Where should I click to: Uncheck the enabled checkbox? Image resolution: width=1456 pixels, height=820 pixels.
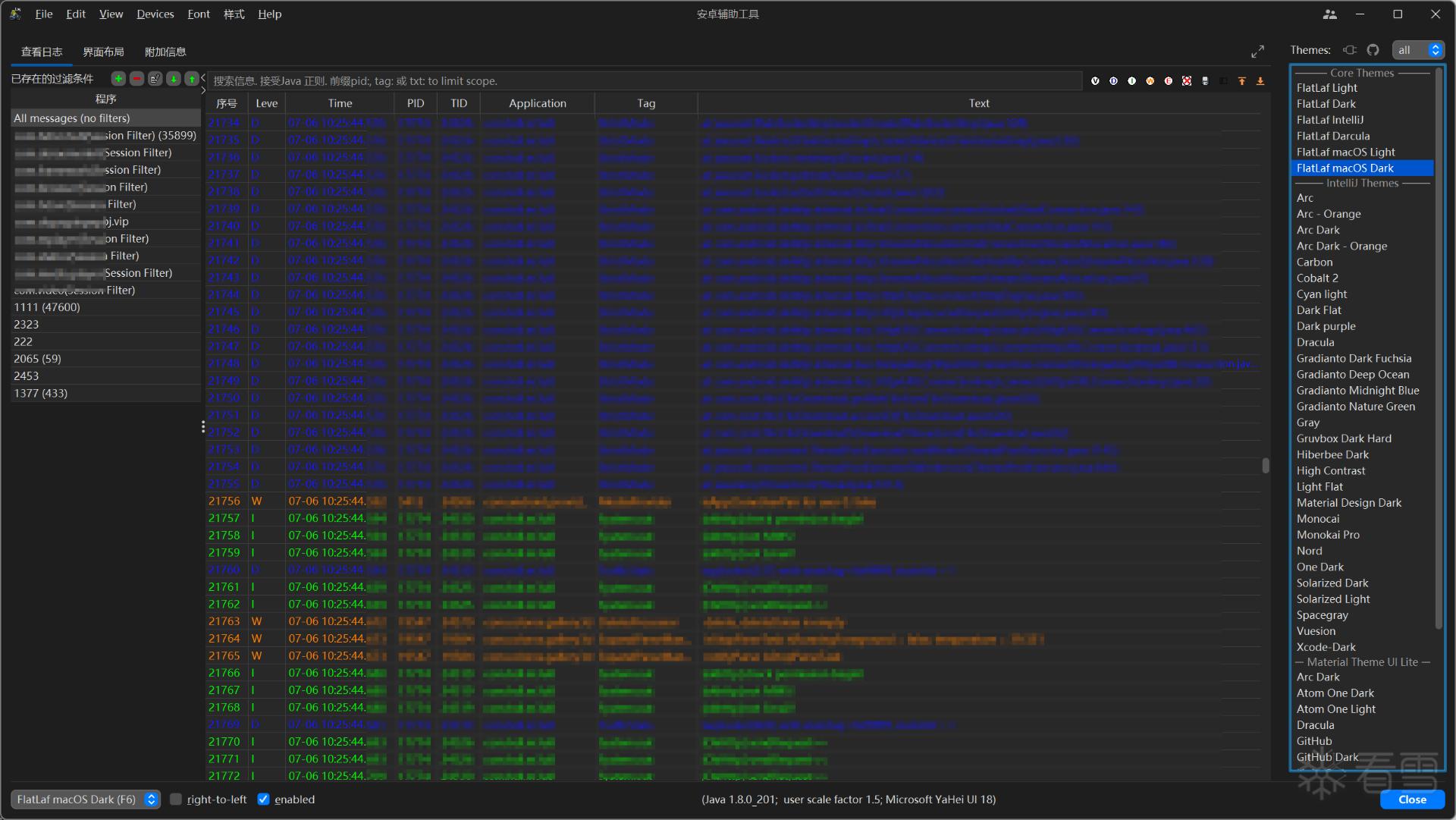tap(263, 800)
